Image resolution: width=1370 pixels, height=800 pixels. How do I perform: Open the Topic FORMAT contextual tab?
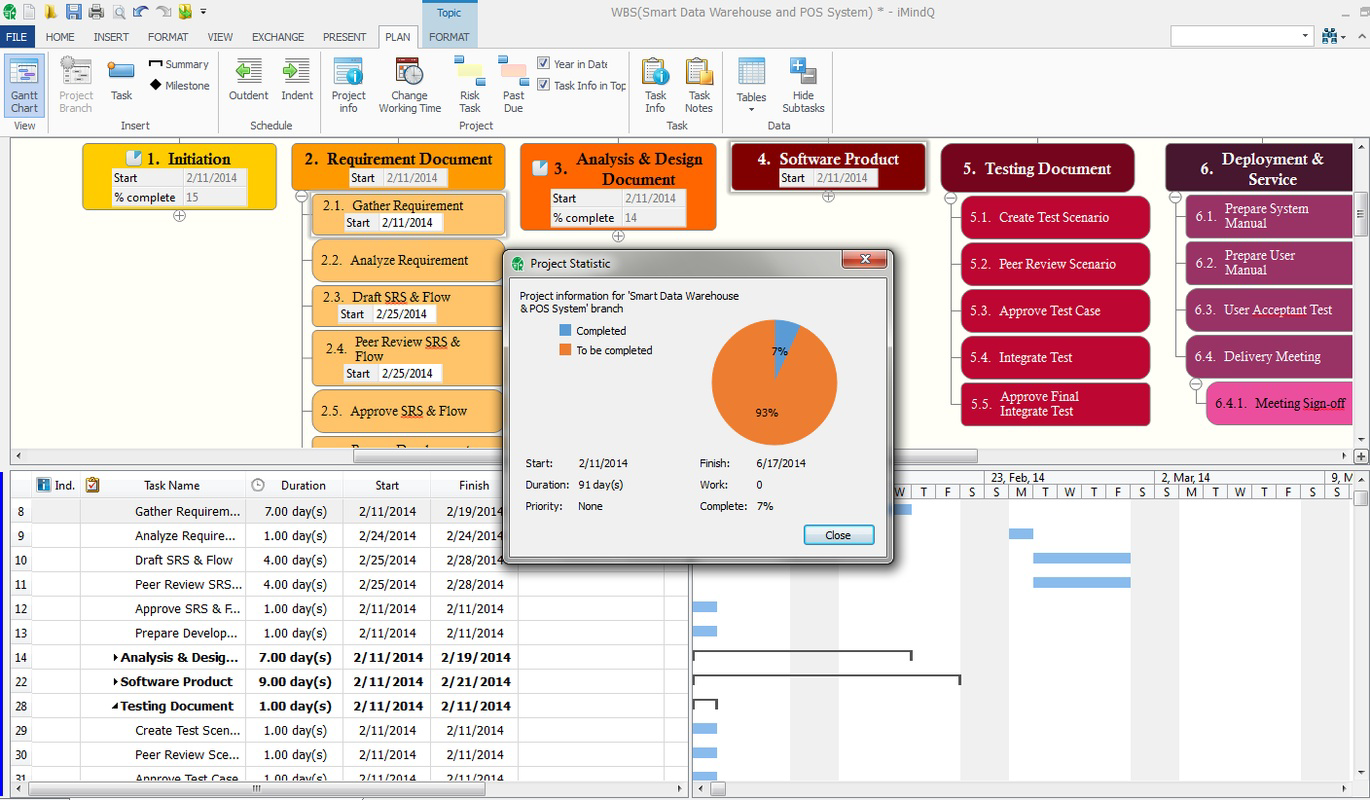coord(449,37)
